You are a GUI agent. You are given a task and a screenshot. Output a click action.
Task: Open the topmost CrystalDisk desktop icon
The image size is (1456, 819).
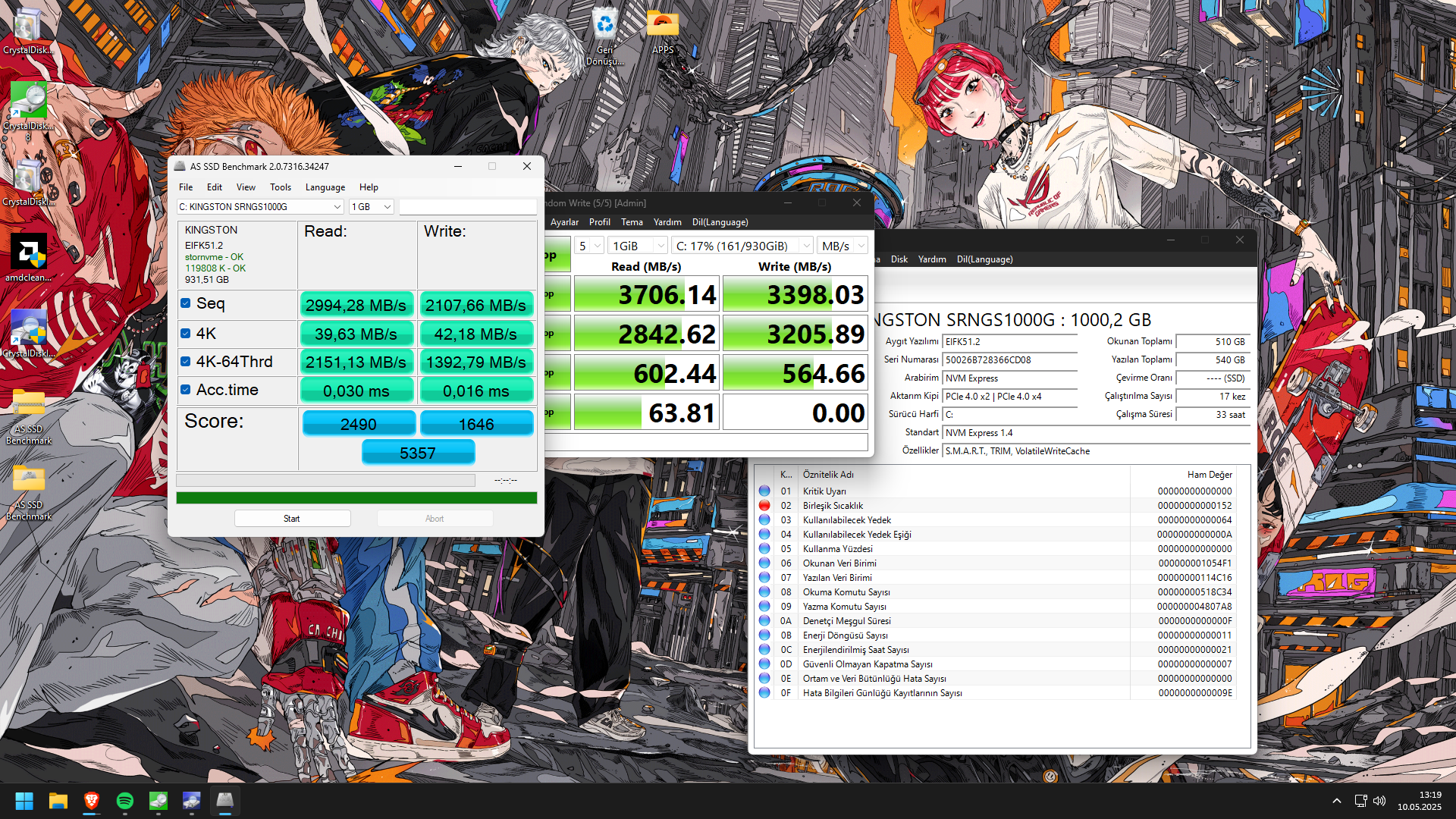tap(29, 32)
